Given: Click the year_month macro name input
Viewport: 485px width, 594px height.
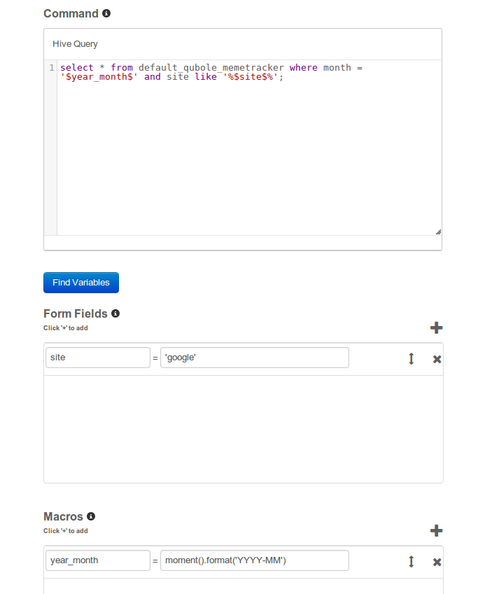Looking at the screenshot, I should click(98, 560).
